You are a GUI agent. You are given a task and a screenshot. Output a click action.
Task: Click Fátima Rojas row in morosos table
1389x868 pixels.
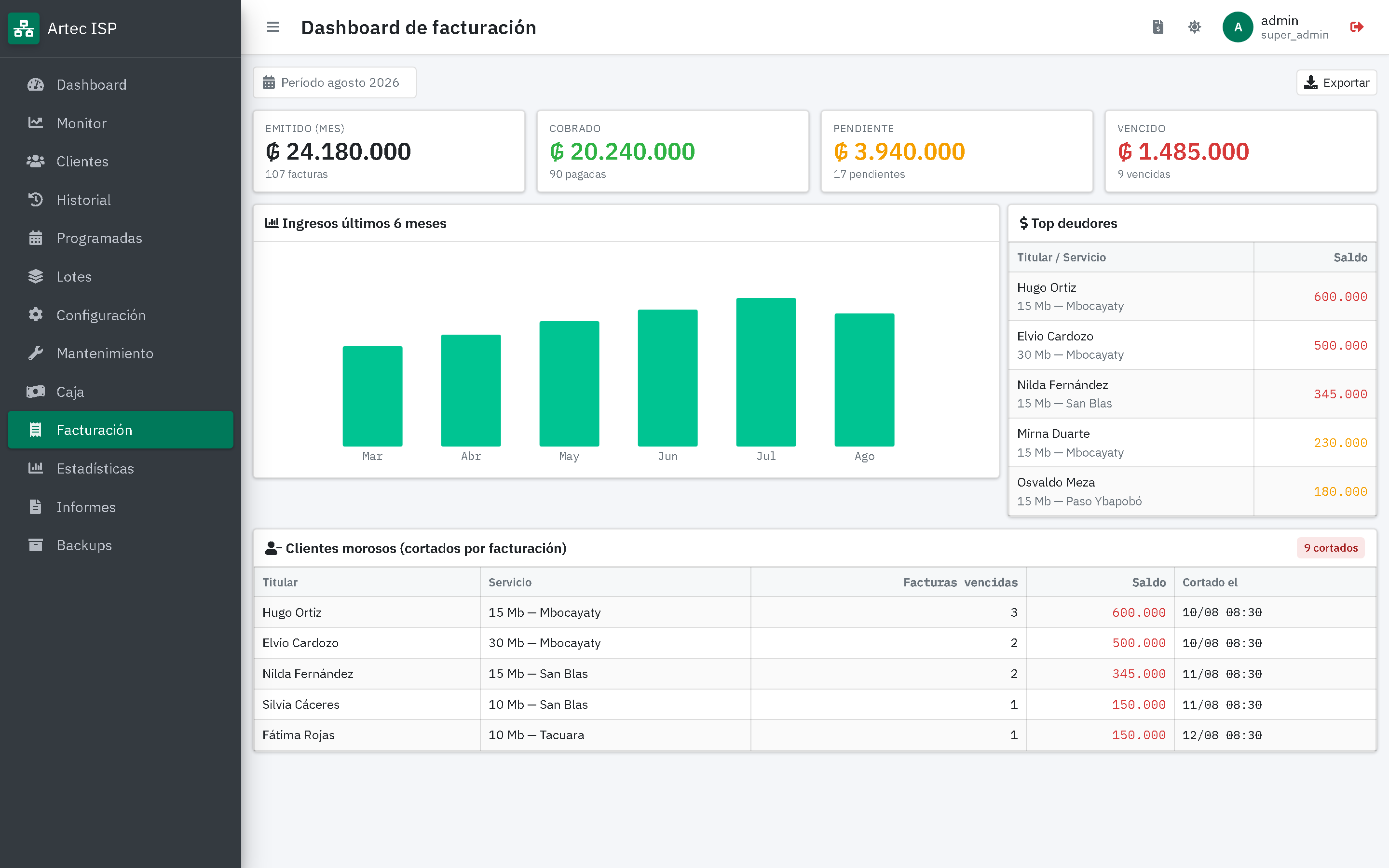pyautogui.click(x=815, y=735)
